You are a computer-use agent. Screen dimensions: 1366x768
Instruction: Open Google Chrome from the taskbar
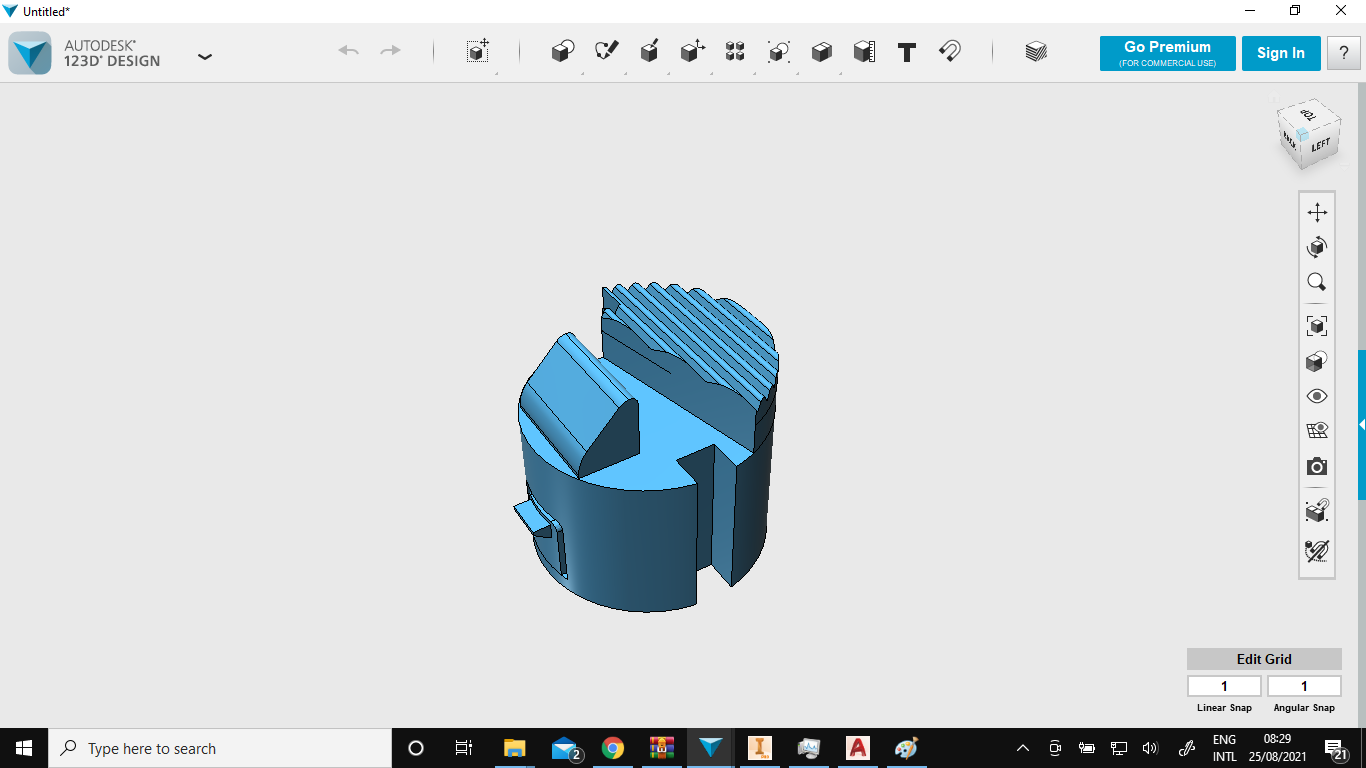click(613, 748)
